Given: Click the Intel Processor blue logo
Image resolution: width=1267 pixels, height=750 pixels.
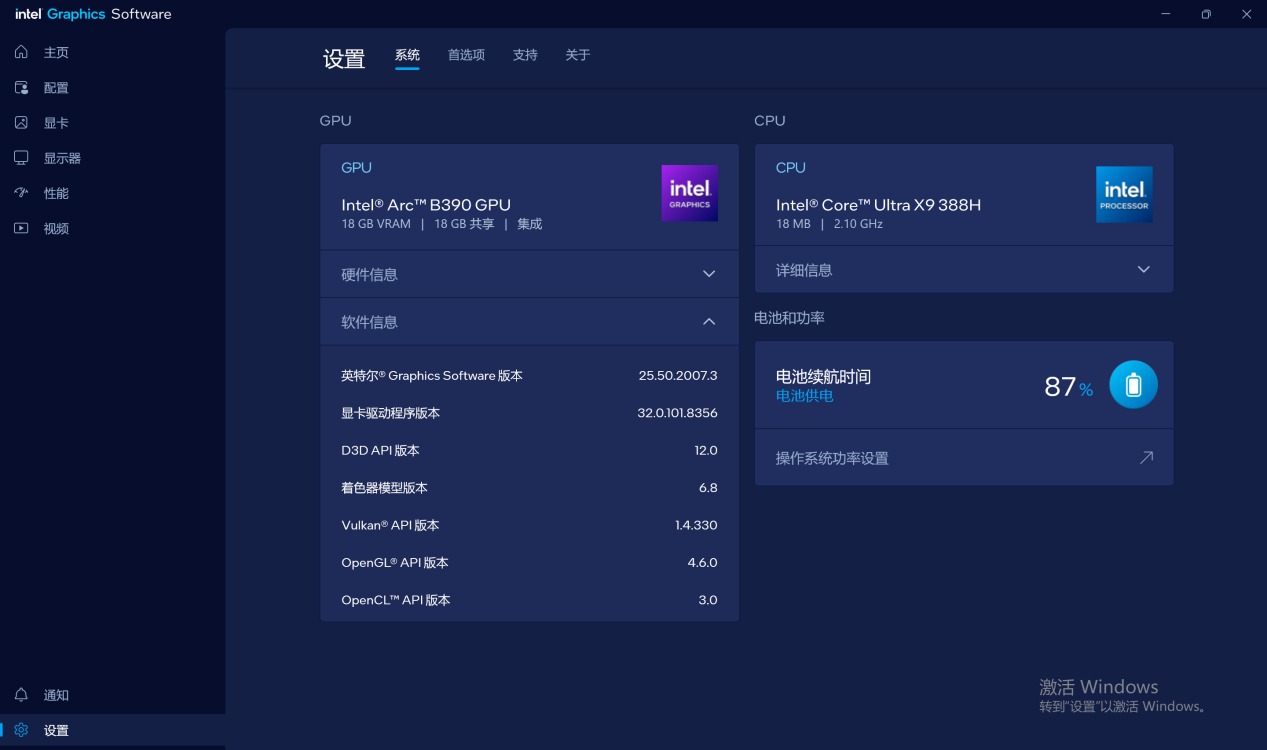Looking at the screenshot, I should tap(1124, 194).
